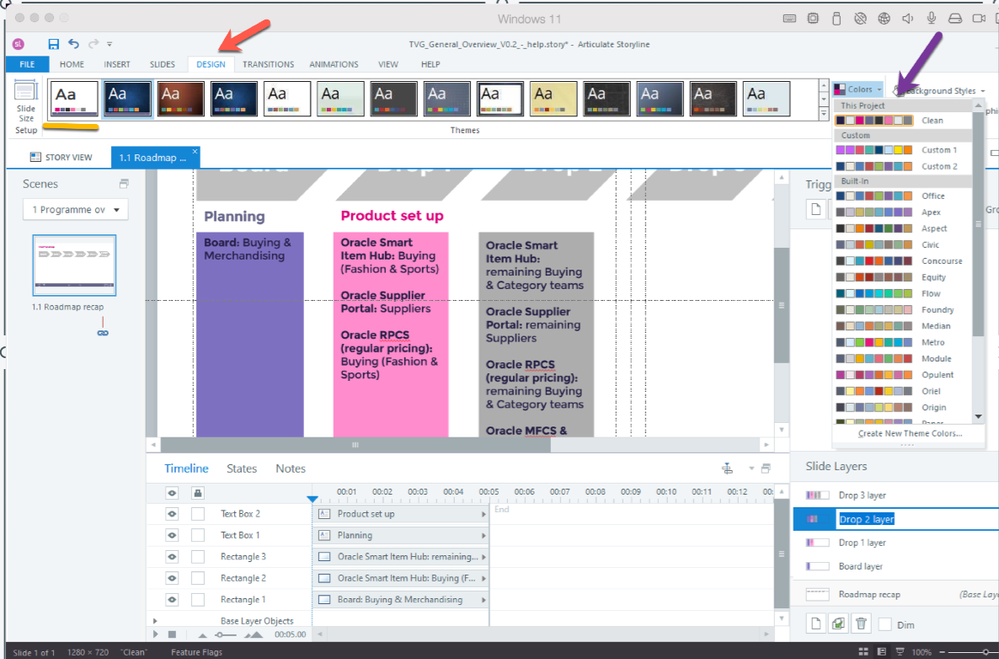Choose the Office color scheme
Viewport: 999px width, 659px height.
click(903, 196)
